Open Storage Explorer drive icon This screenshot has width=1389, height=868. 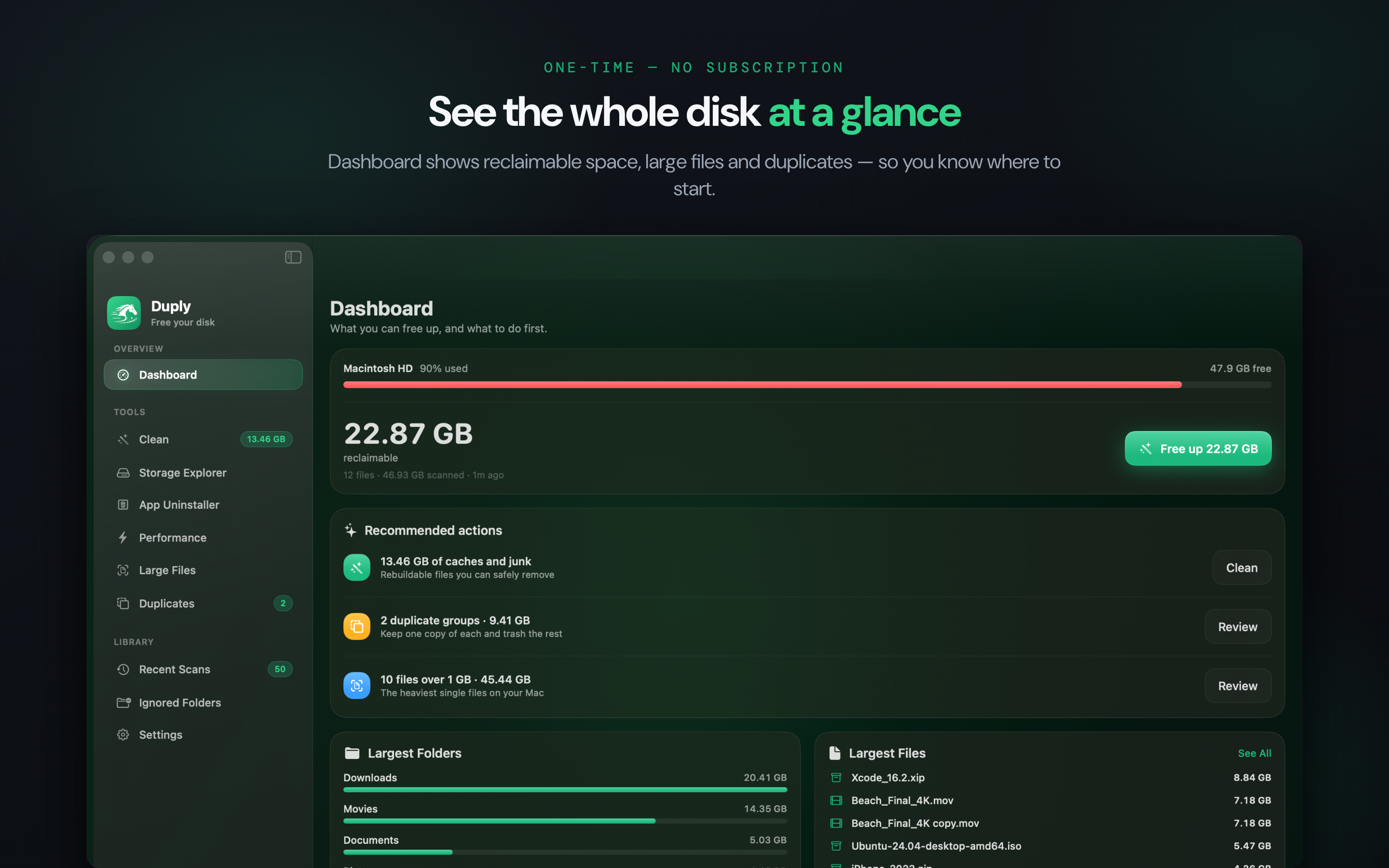pos(123,473)
